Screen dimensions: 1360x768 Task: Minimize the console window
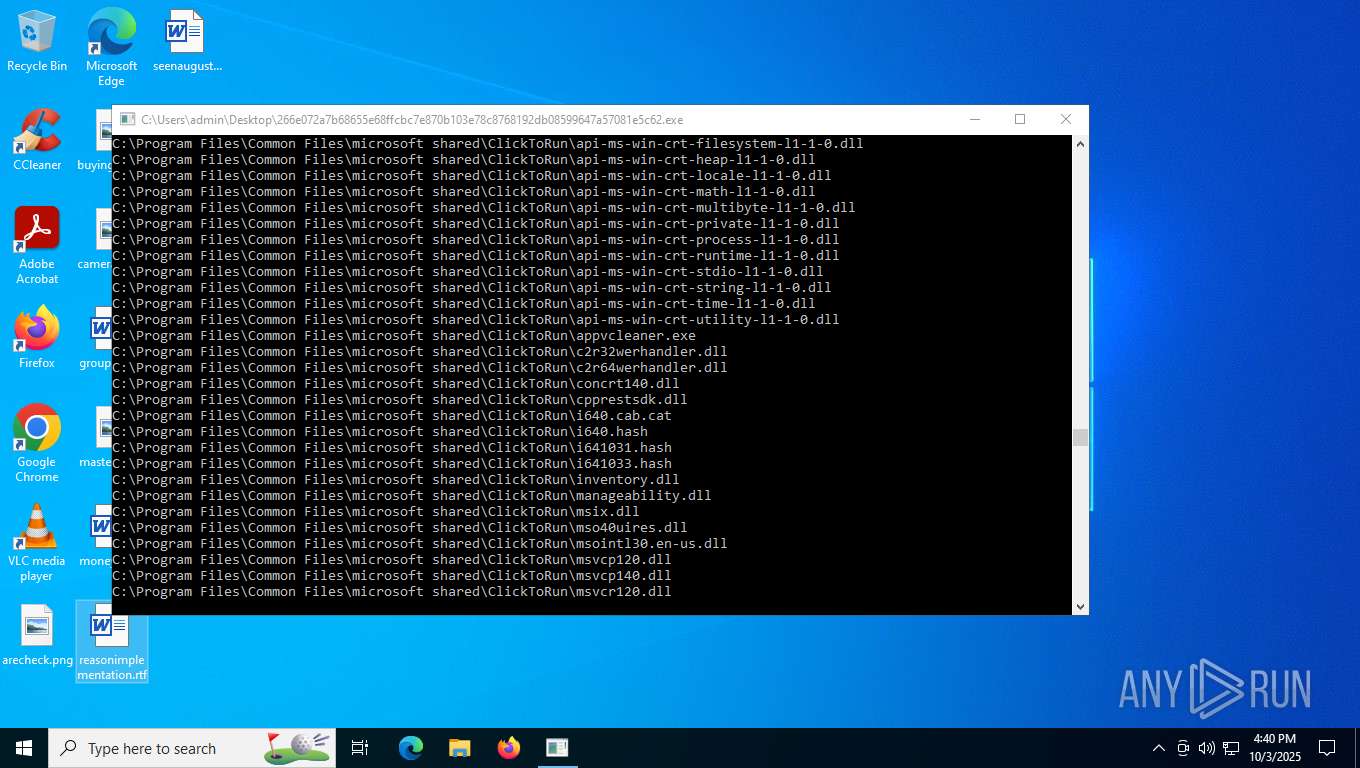click(974, 120)
